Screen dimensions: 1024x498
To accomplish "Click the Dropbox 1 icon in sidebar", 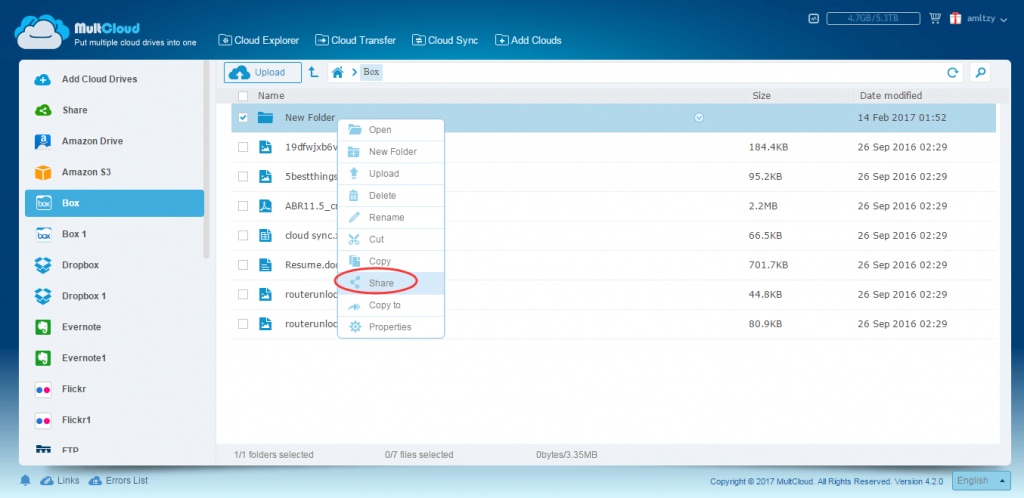I will click(43, 296).
